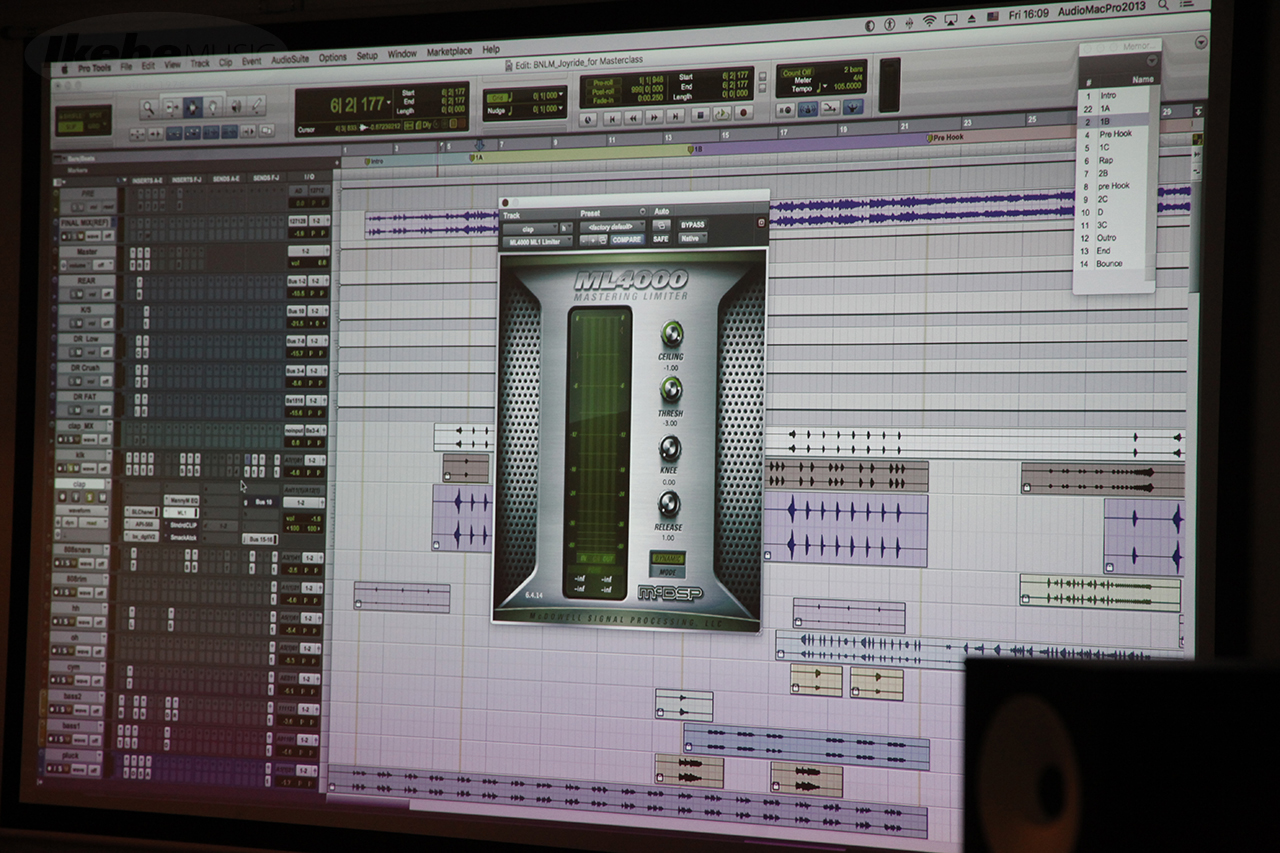Choose the Pencil tool
1280x853 pixels.
click(x=258, y=106)
